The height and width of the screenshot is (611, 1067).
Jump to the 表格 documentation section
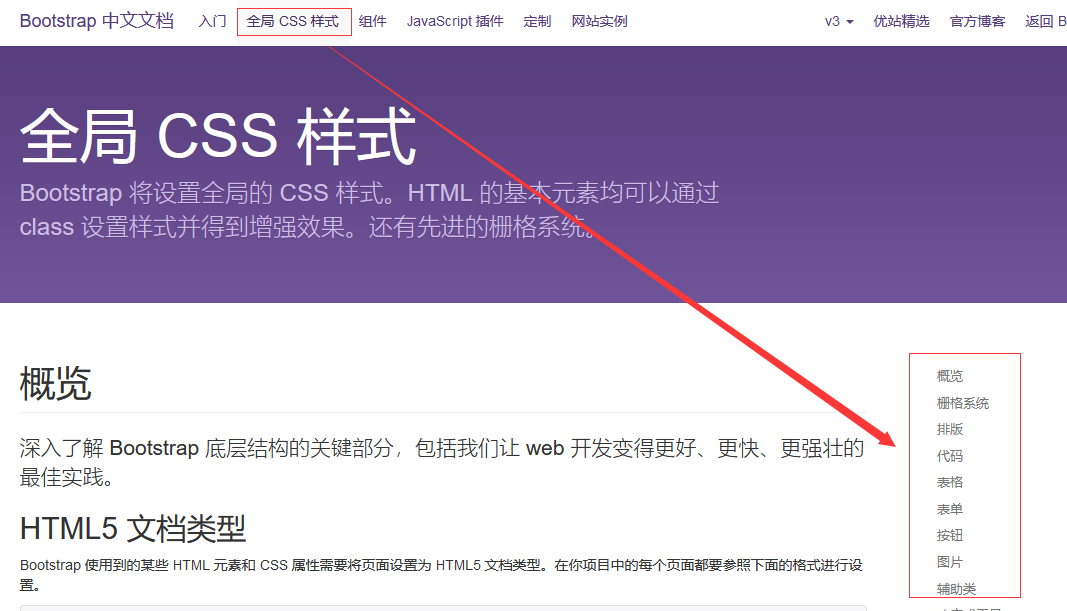(x=949, y=482)
